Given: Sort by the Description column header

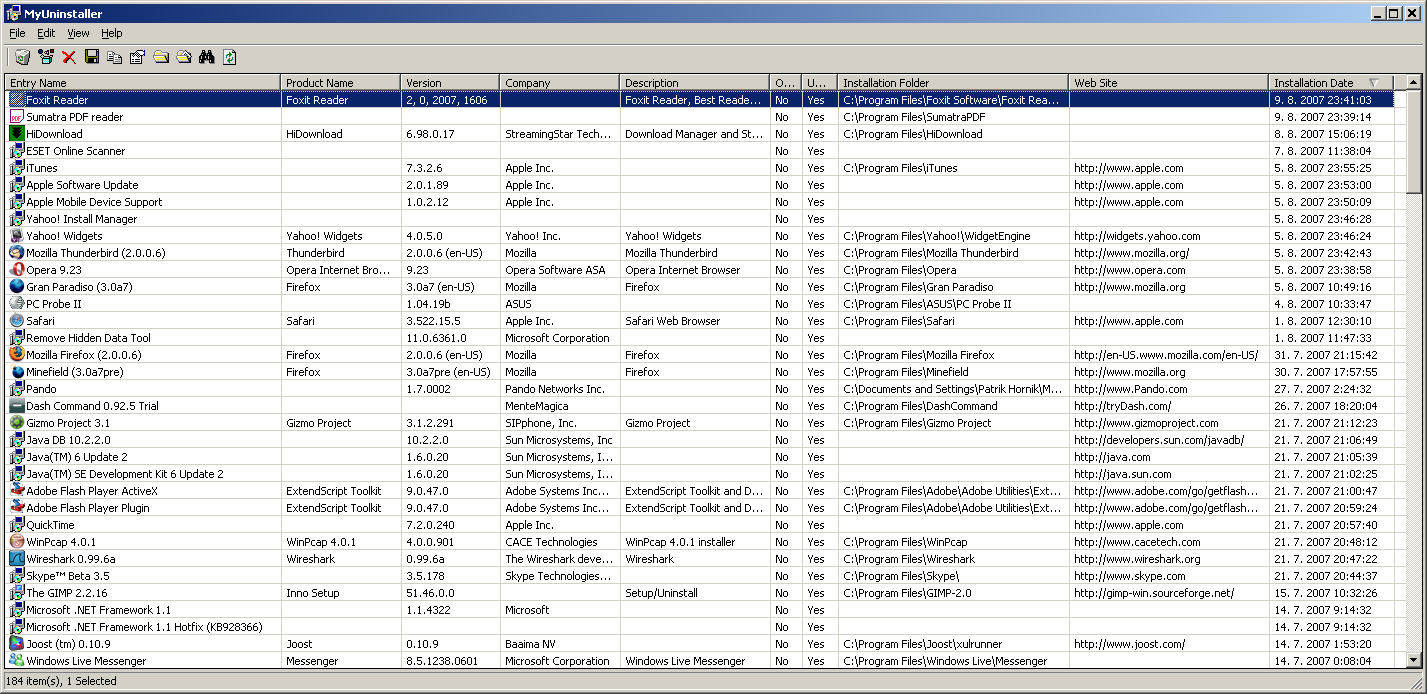Looking at the screenshot, I should [695, 83].
